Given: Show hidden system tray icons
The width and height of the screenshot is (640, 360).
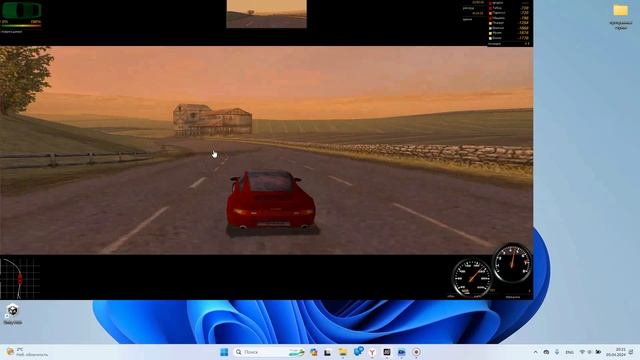Looking at the screenshot, I should [536, 352].
